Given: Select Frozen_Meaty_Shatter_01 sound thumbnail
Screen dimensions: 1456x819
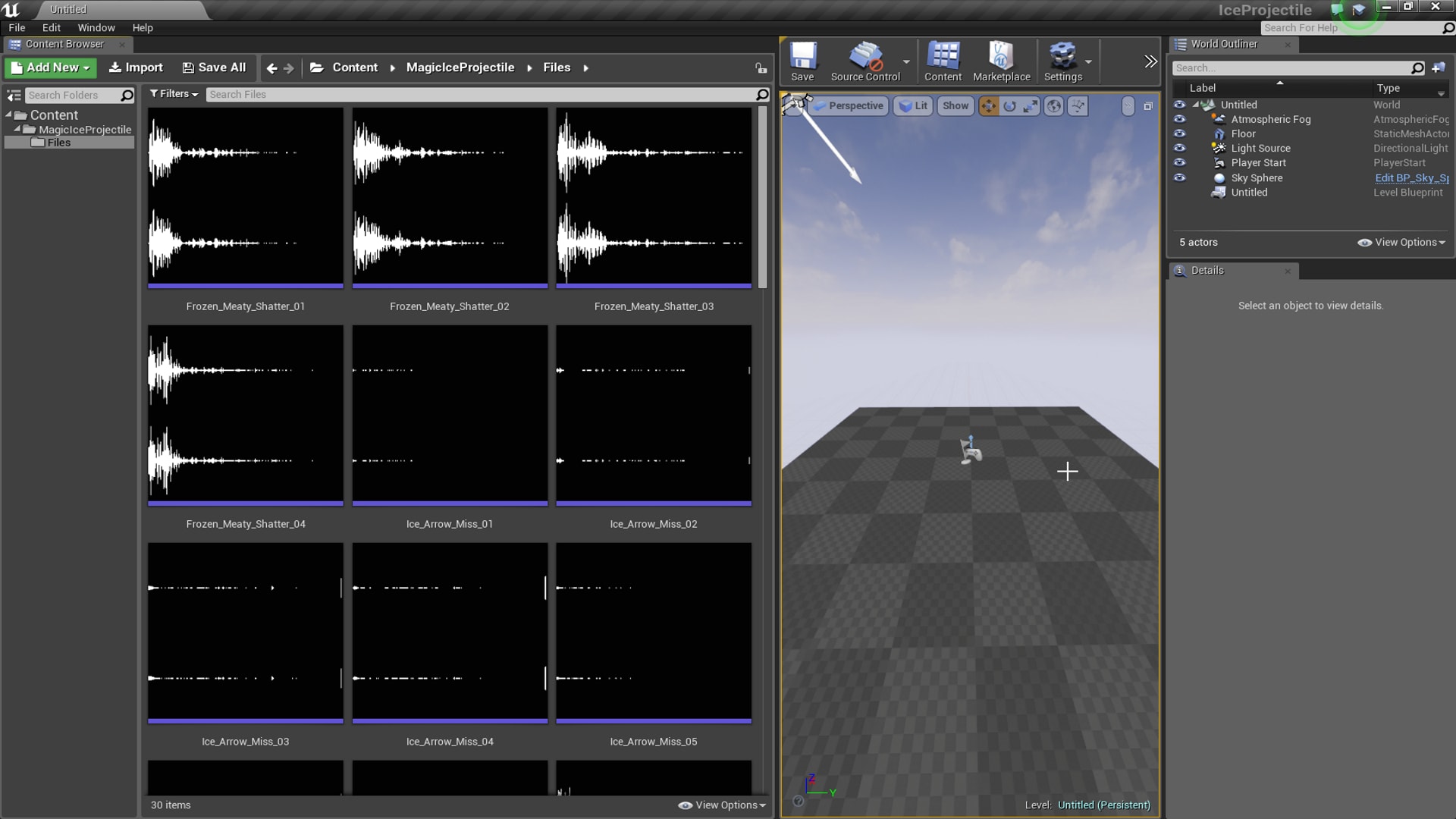Looking at the screenshot, I should pos(246,197).
